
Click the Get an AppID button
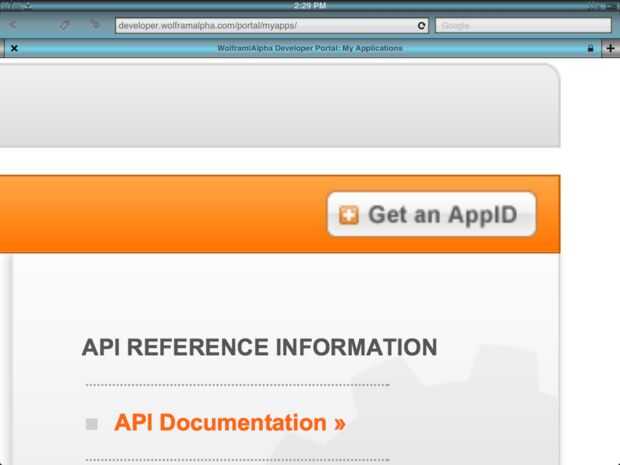[x=432, y=215]
